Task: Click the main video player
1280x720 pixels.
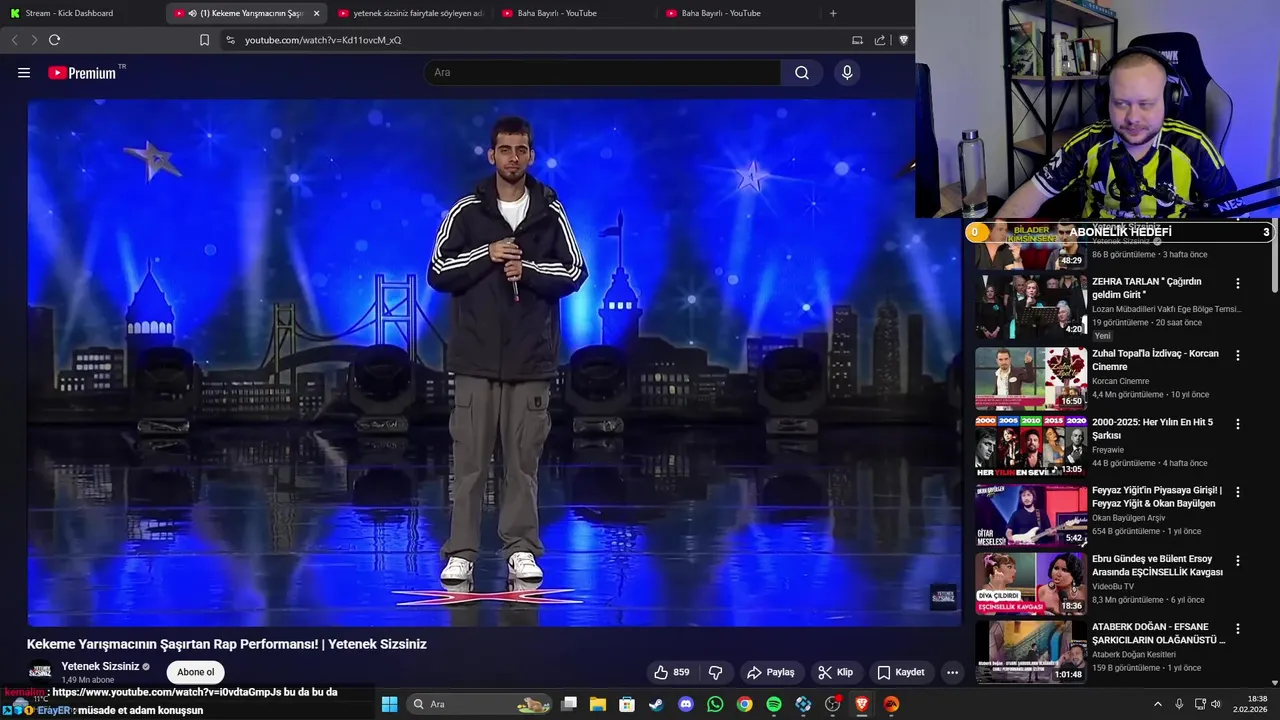Action: (494, 362)
